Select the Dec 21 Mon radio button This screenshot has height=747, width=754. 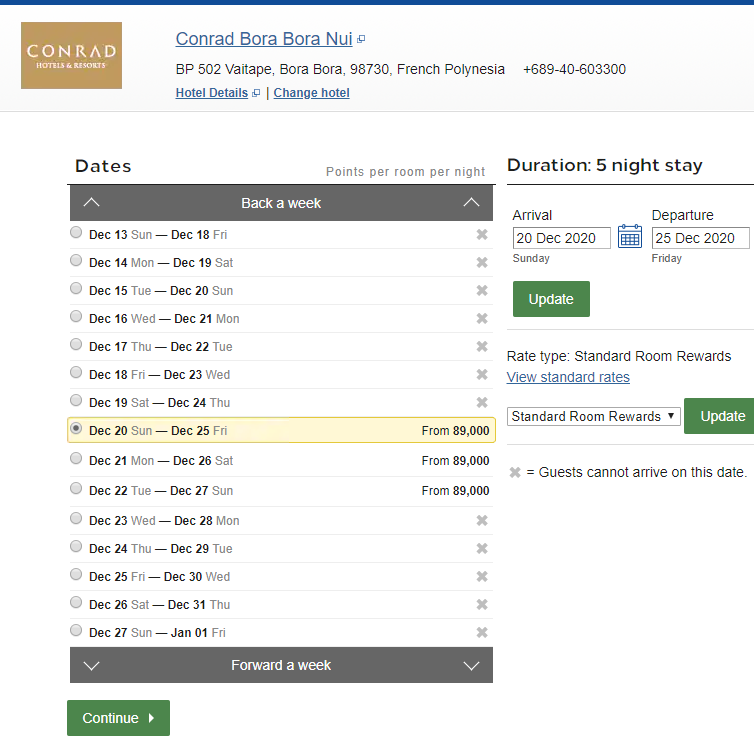point(76,458)
